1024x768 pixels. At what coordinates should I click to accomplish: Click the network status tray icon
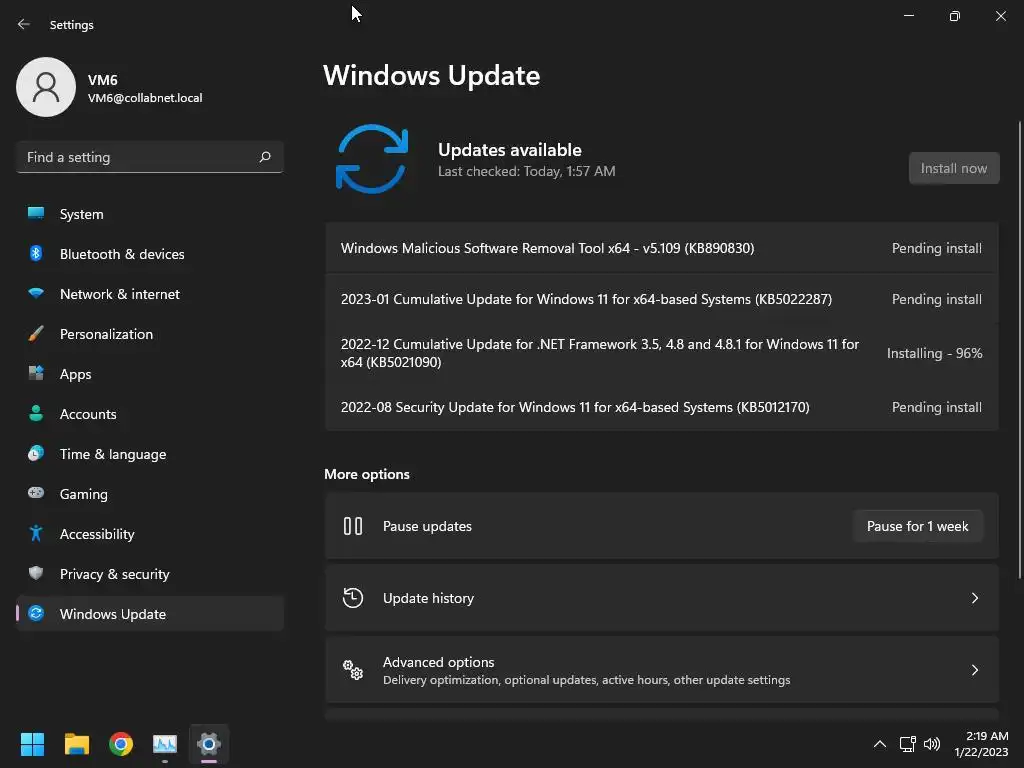pyautogui.click(x=907, y=744)
